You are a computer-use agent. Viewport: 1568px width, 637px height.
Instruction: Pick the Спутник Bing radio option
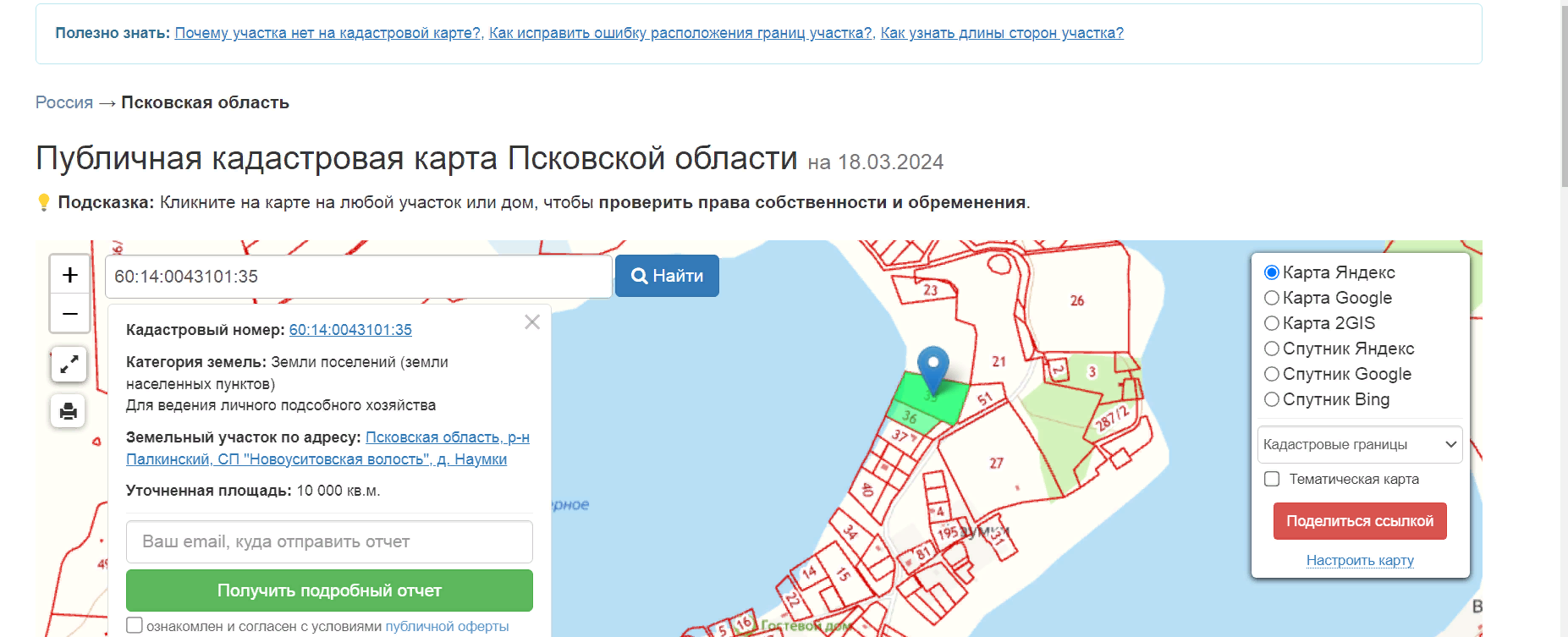(x=1271, y=399)
